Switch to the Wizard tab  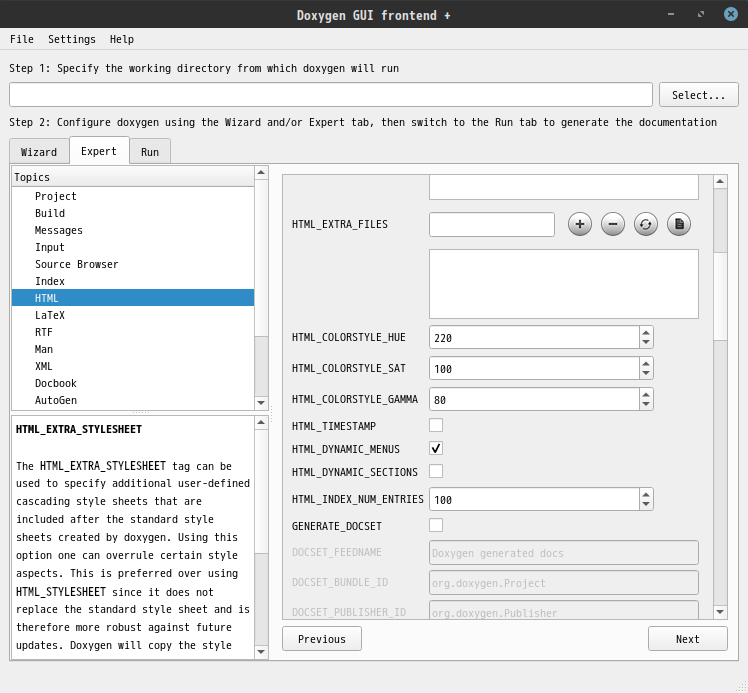tap(39, 152)
